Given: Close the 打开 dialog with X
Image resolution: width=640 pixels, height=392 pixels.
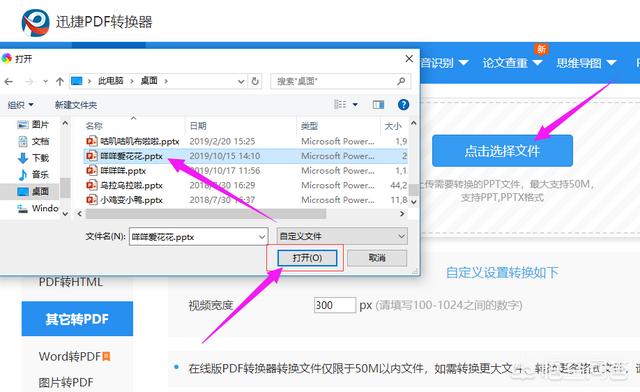Looking at the screenshot, I should pos(409,59).
